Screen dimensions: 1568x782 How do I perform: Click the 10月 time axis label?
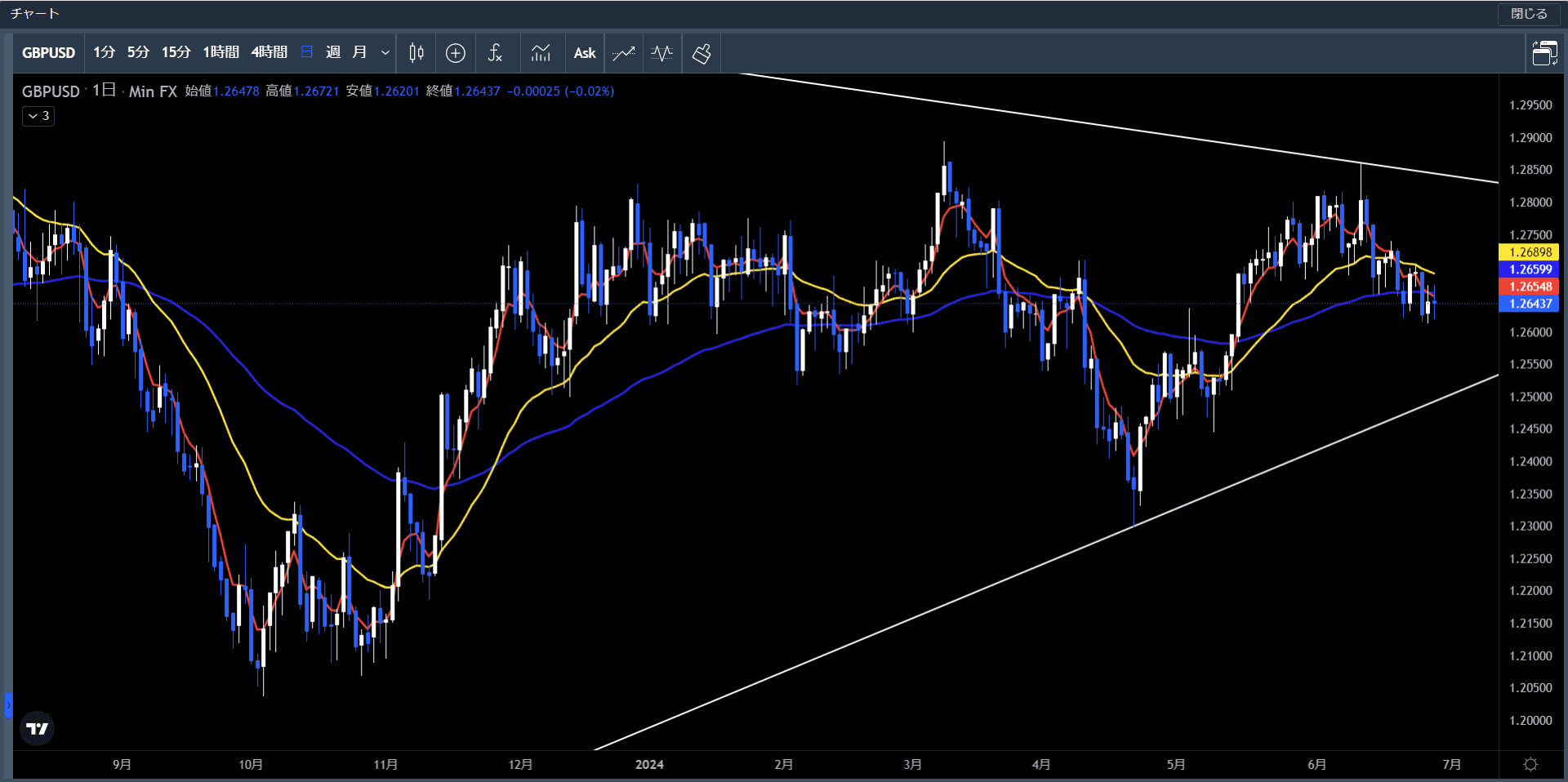pyautogui.click(x=251, y=765)
